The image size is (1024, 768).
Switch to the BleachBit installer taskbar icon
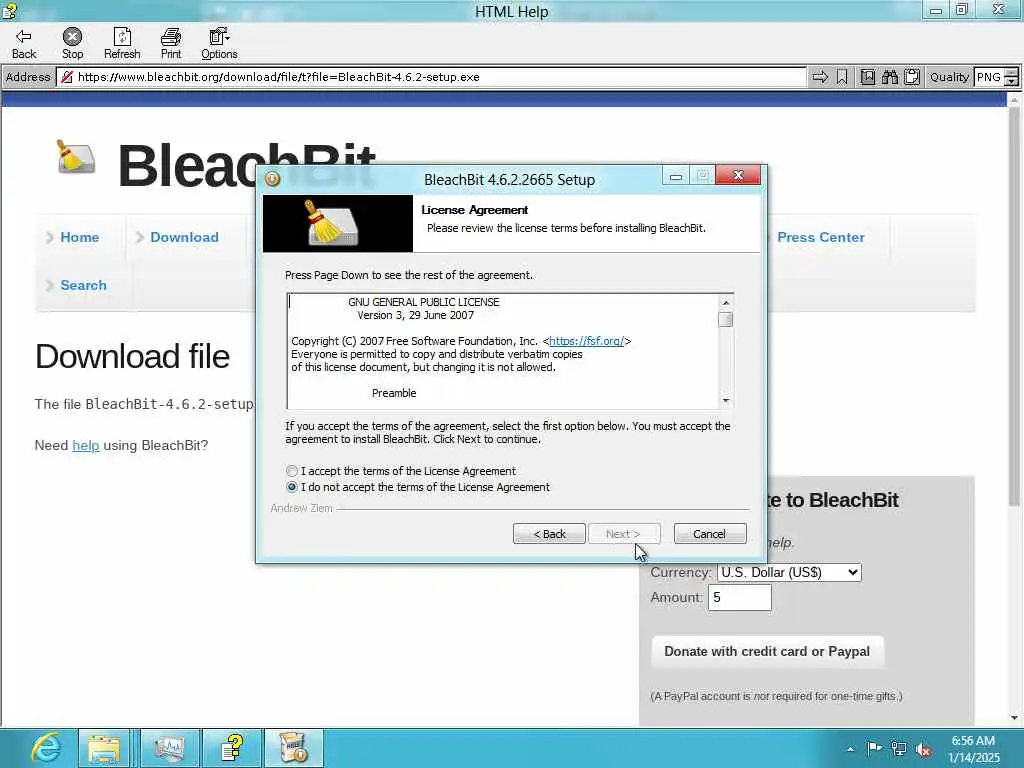click(293, 748)
